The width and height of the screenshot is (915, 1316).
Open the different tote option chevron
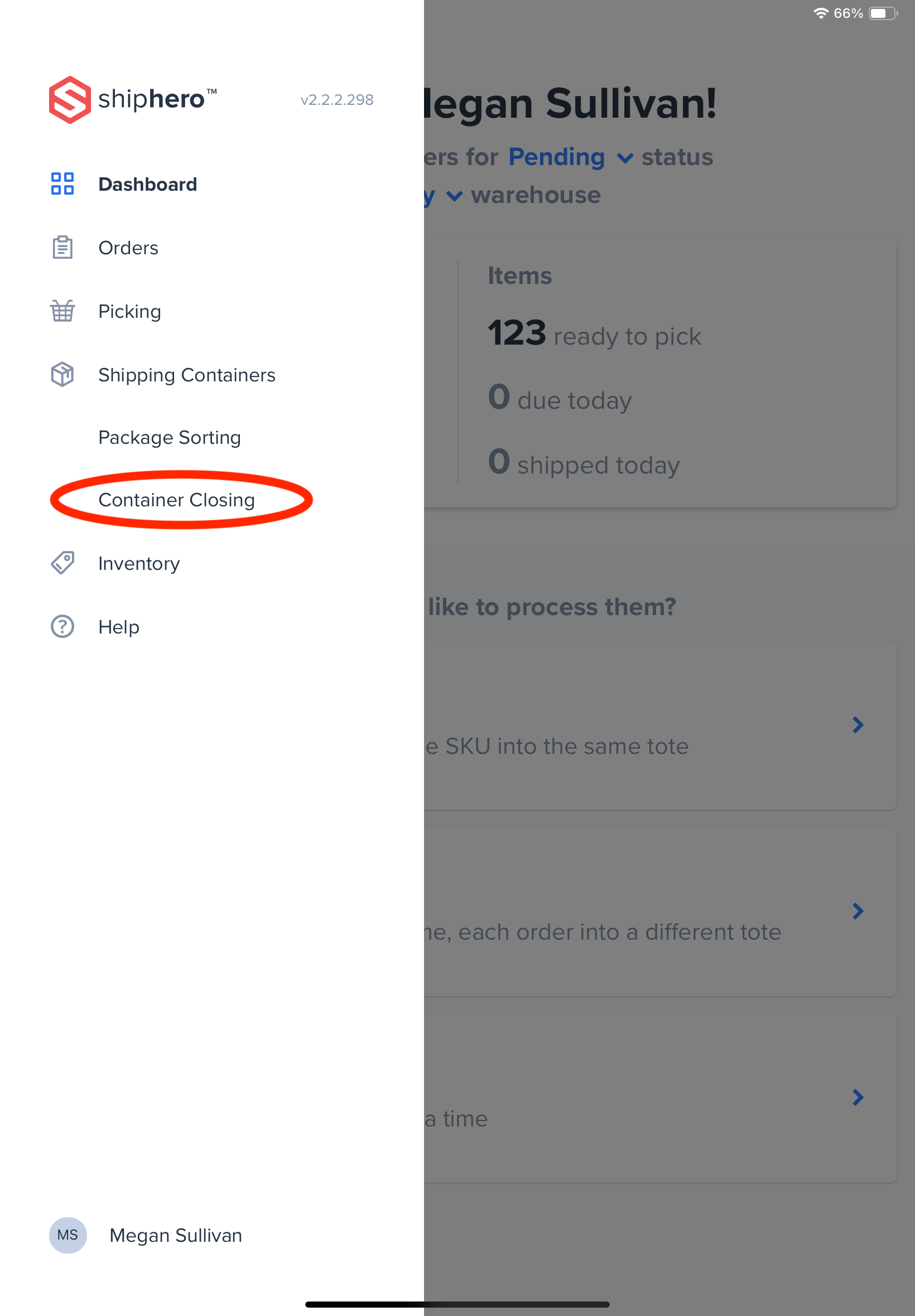858,912
